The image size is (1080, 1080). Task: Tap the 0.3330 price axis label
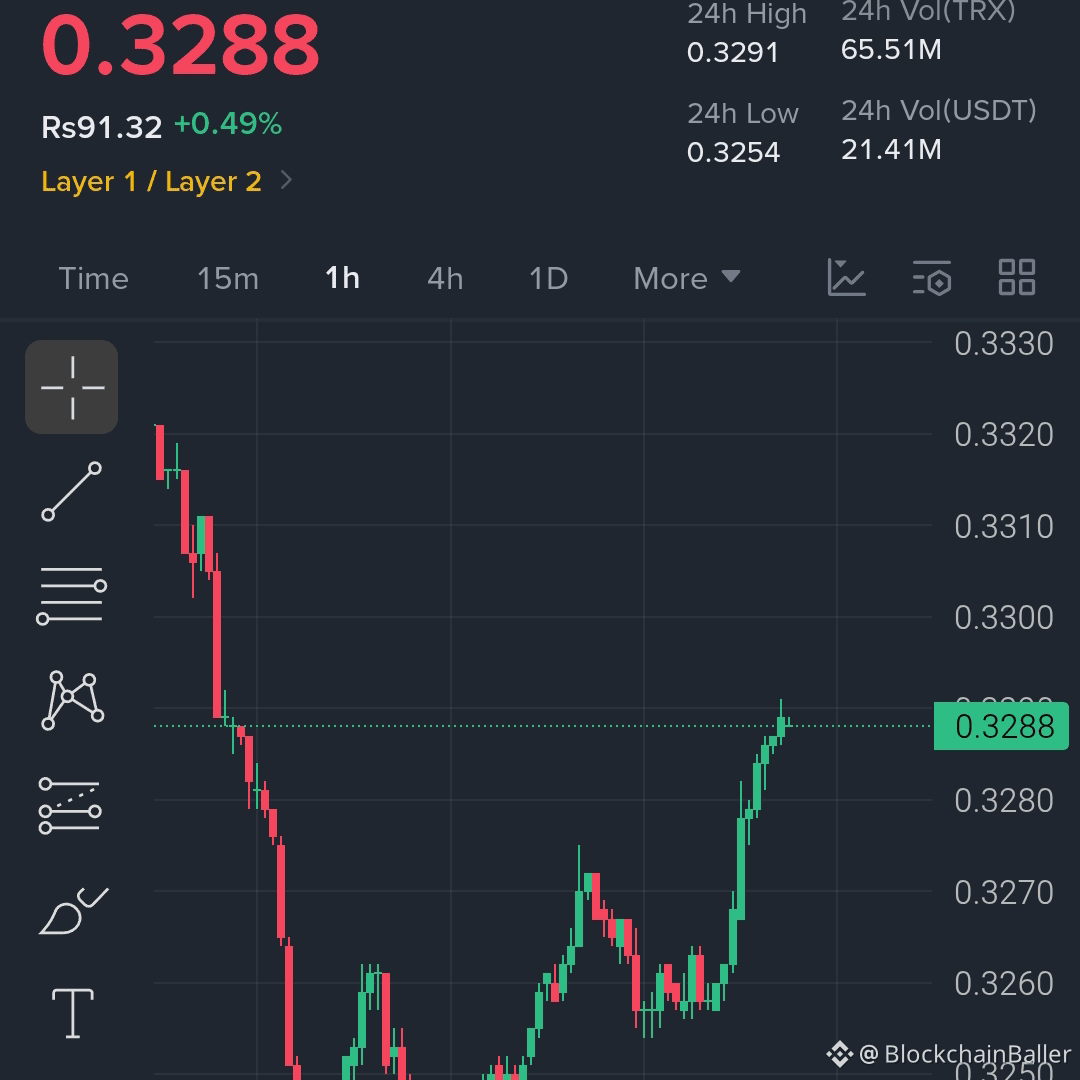pos(1004,344)
